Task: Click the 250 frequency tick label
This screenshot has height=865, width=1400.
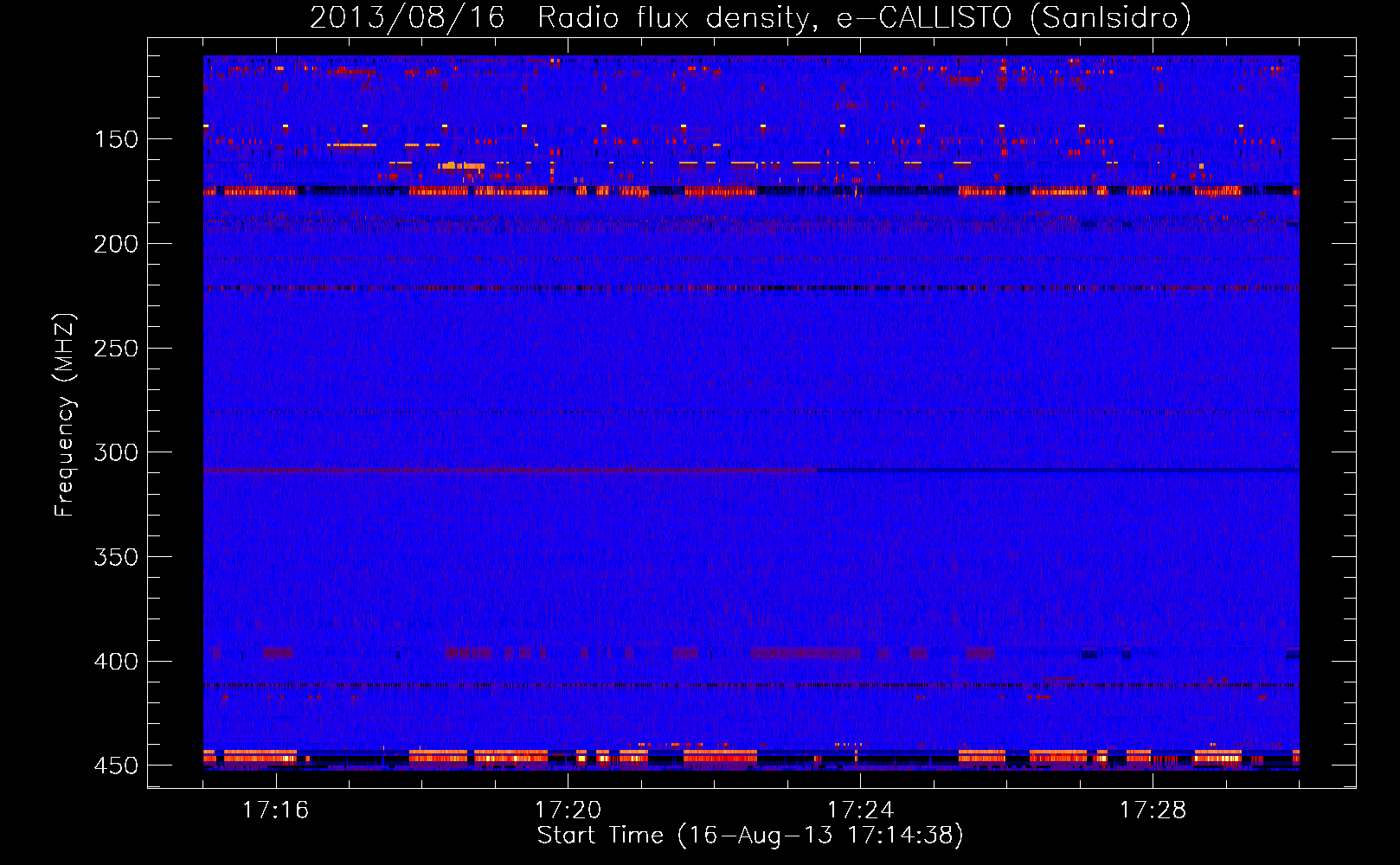Action: coord(116,349)
